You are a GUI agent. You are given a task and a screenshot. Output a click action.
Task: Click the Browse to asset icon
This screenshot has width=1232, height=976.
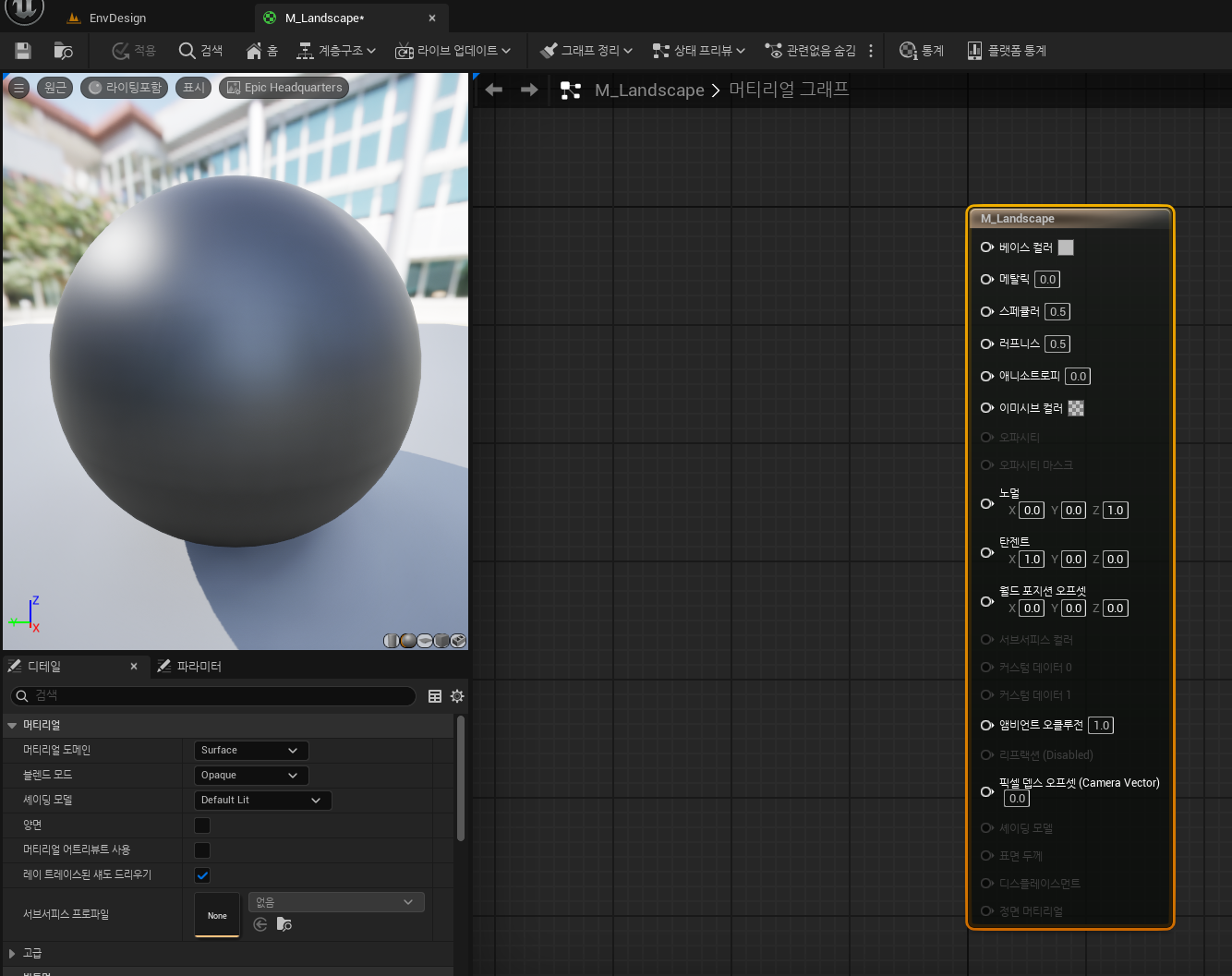[64, 51]
